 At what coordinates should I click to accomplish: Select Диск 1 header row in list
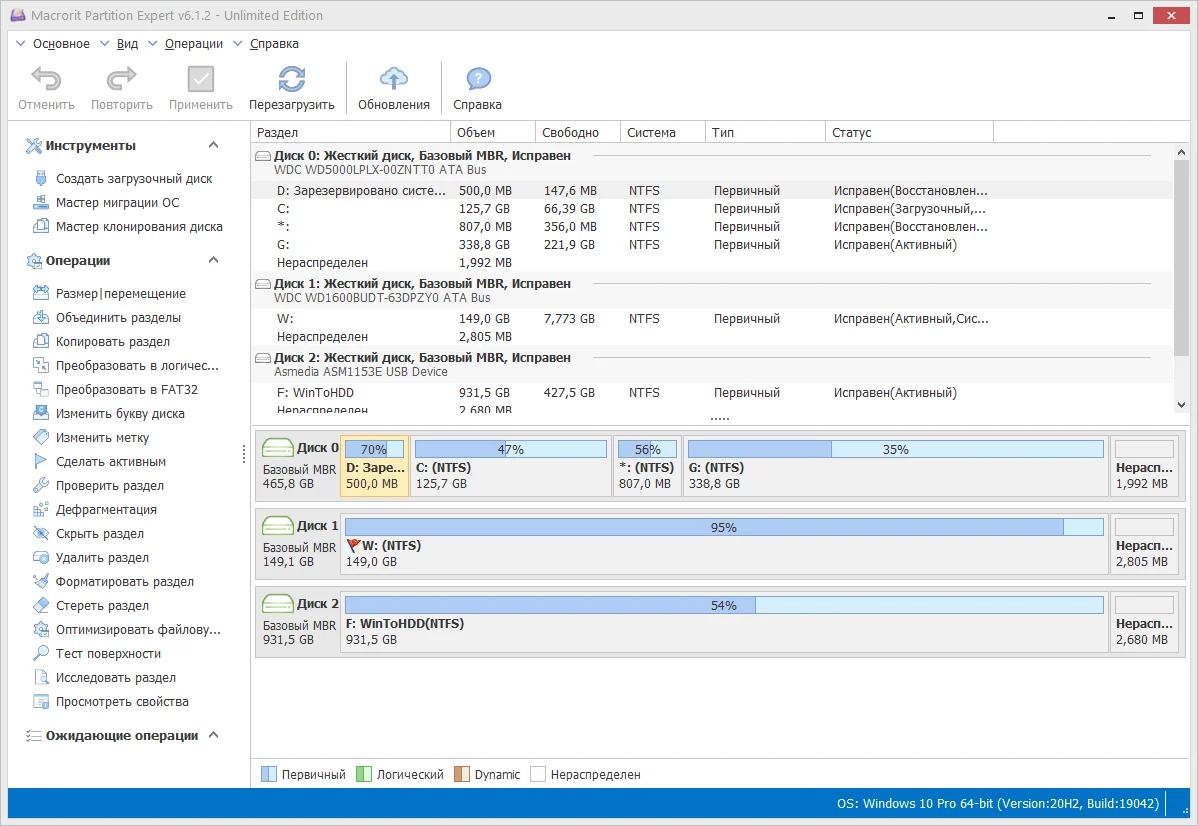(x=712, y=290)
